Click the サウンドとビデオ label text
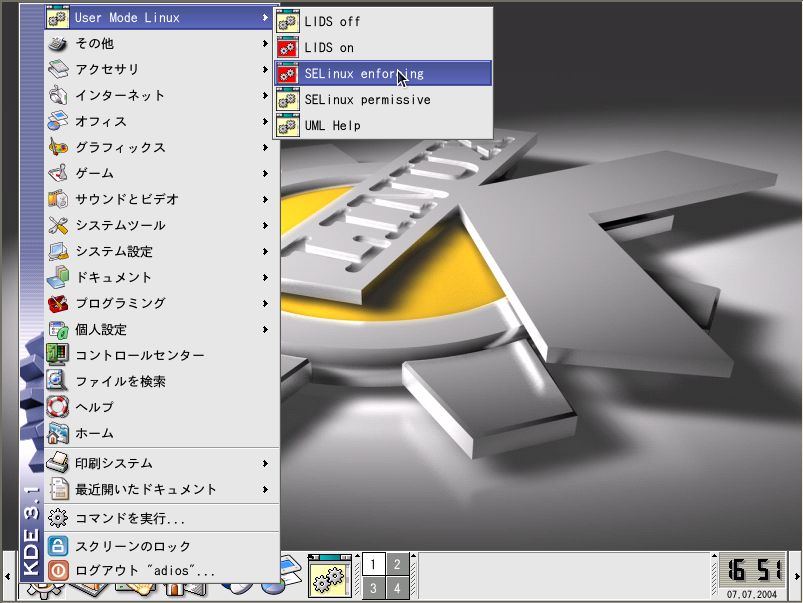 pos(127,199)
